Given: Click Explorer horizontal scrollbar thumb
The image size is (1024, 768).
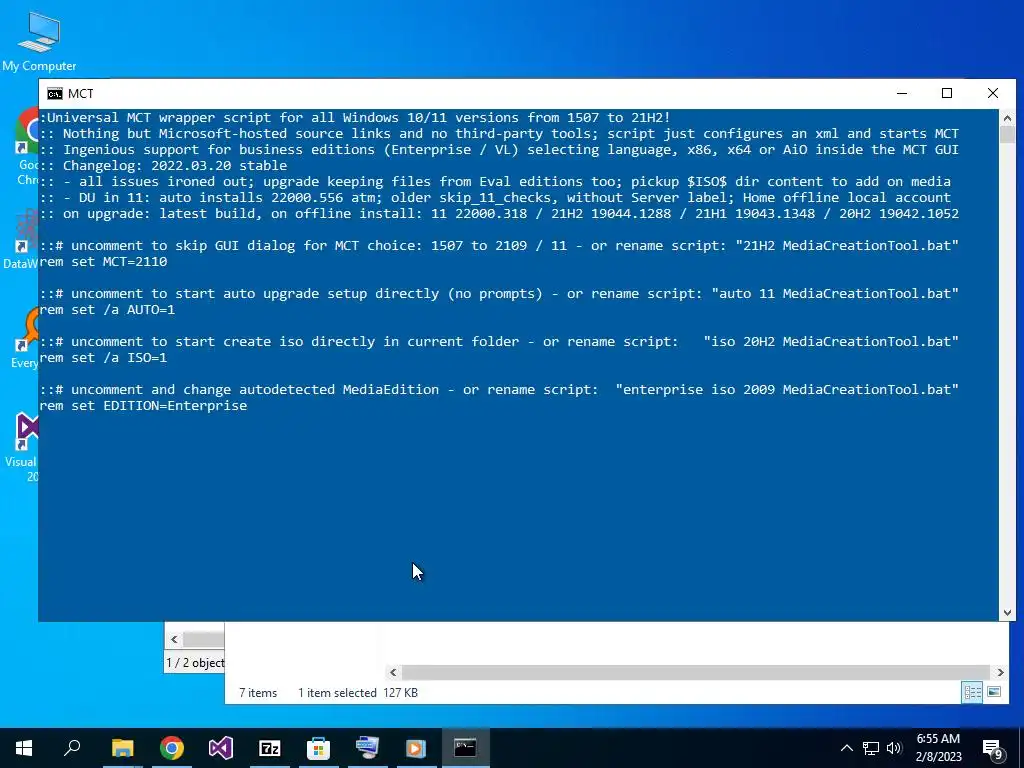Looking at the screenshot, I should pos(696,672).
